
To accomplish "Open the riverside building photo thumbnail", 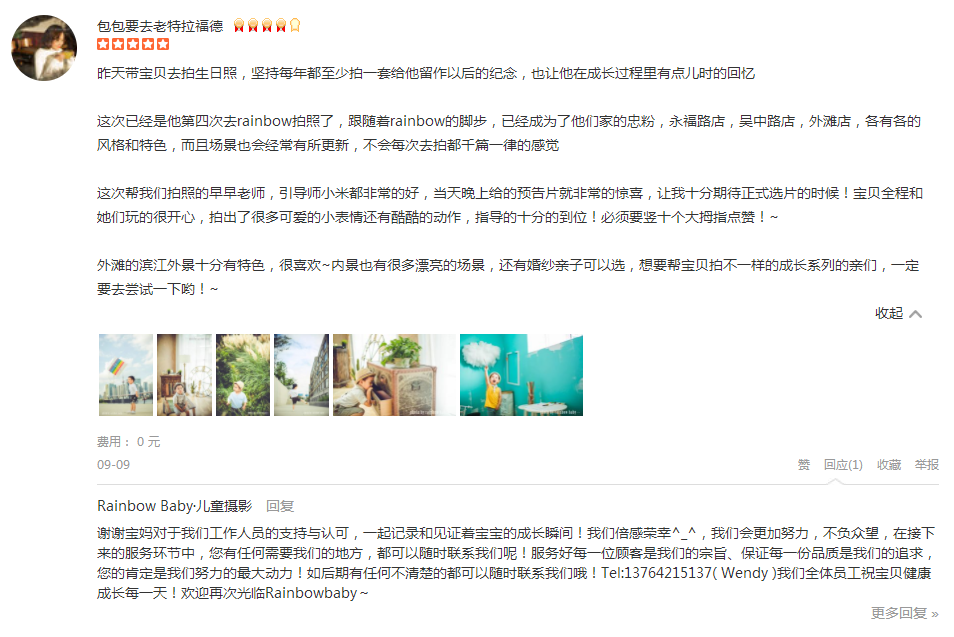I will point(301,375).
